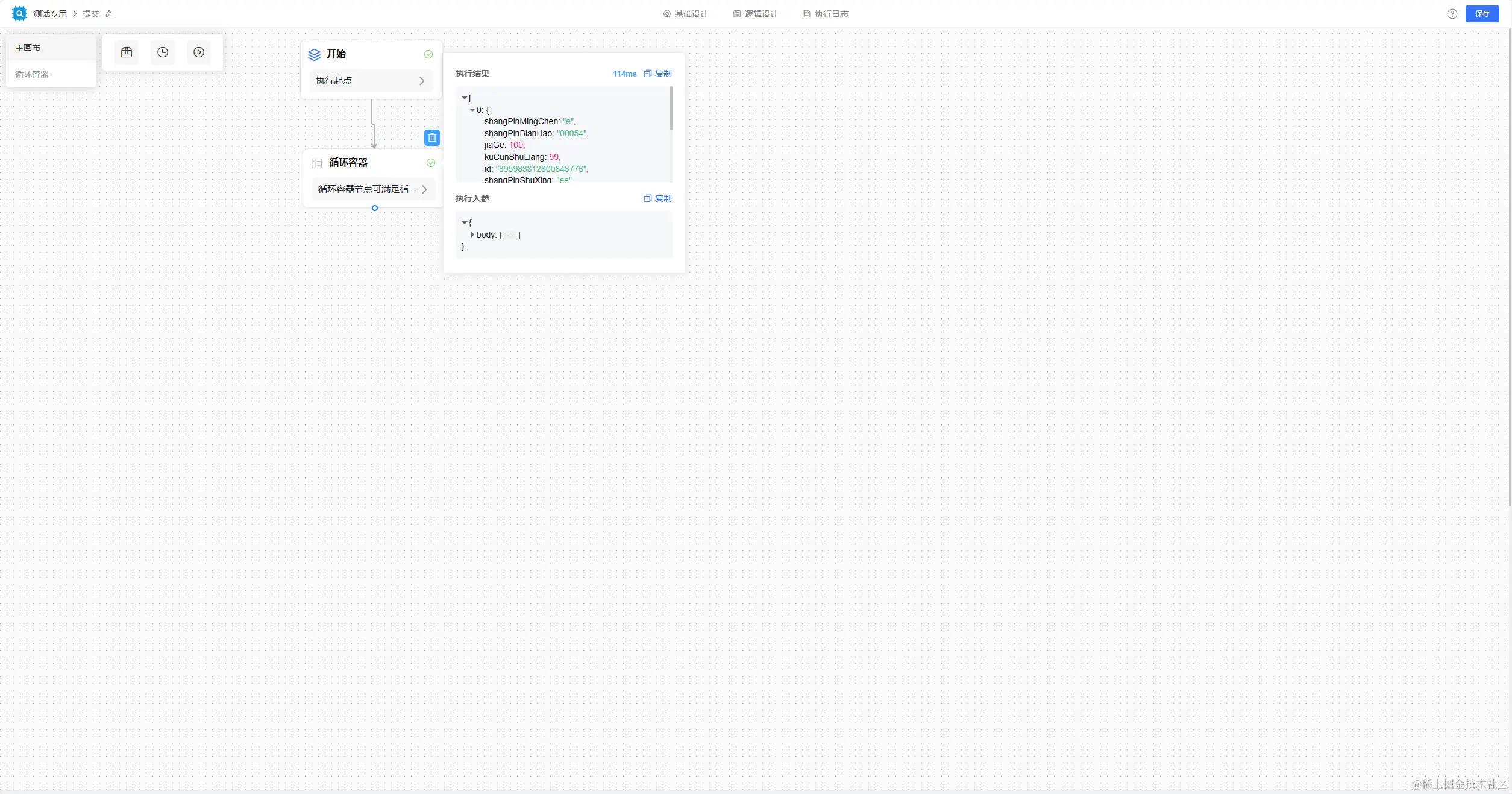This screenshot has width=1512, height=794.
Task: Collapse the item 0 object in 执行结果
Action: [x=472, y=110]
